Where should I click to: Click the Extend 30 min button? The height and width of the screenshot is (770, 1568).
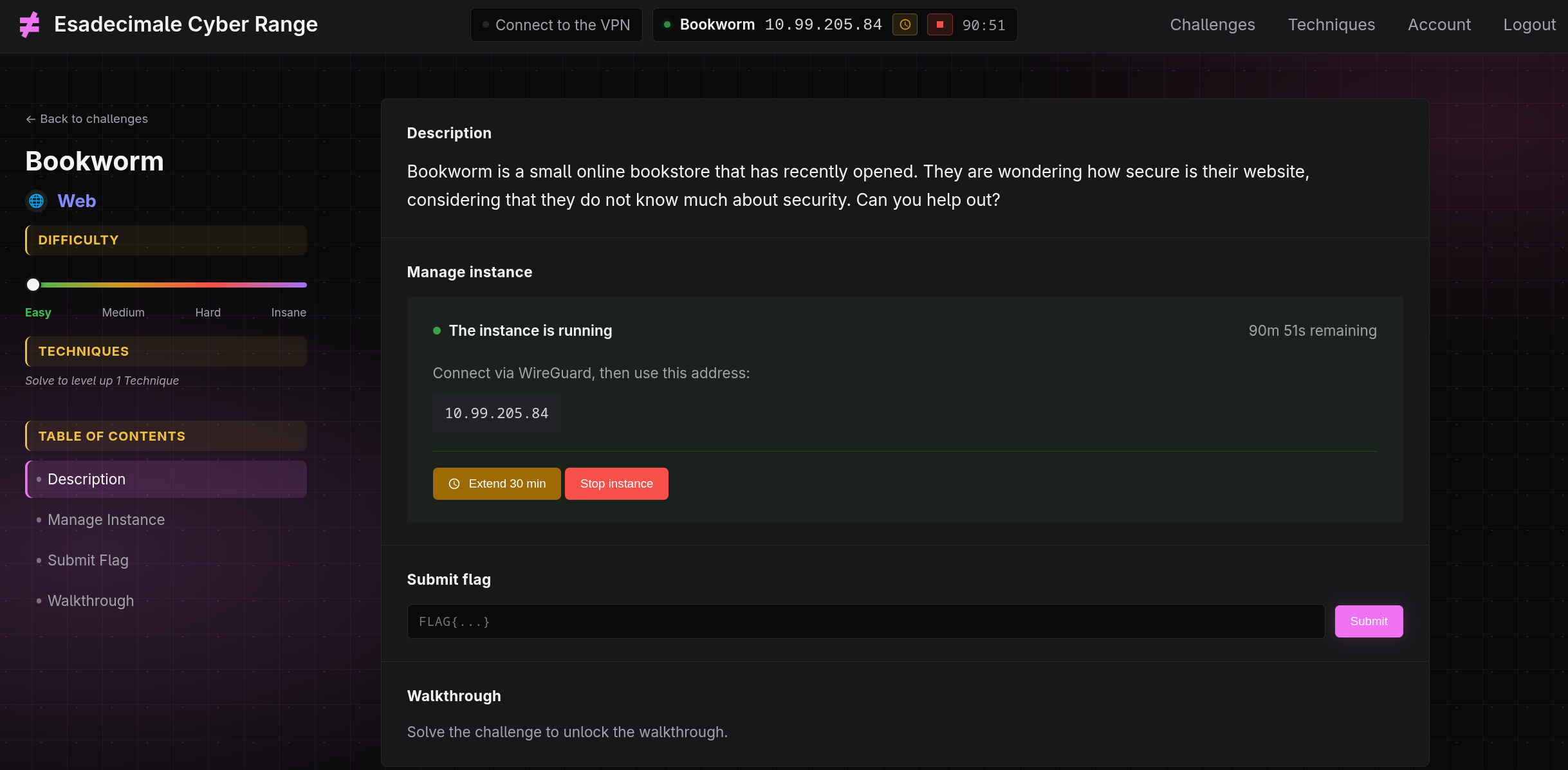tap(497, 484)
